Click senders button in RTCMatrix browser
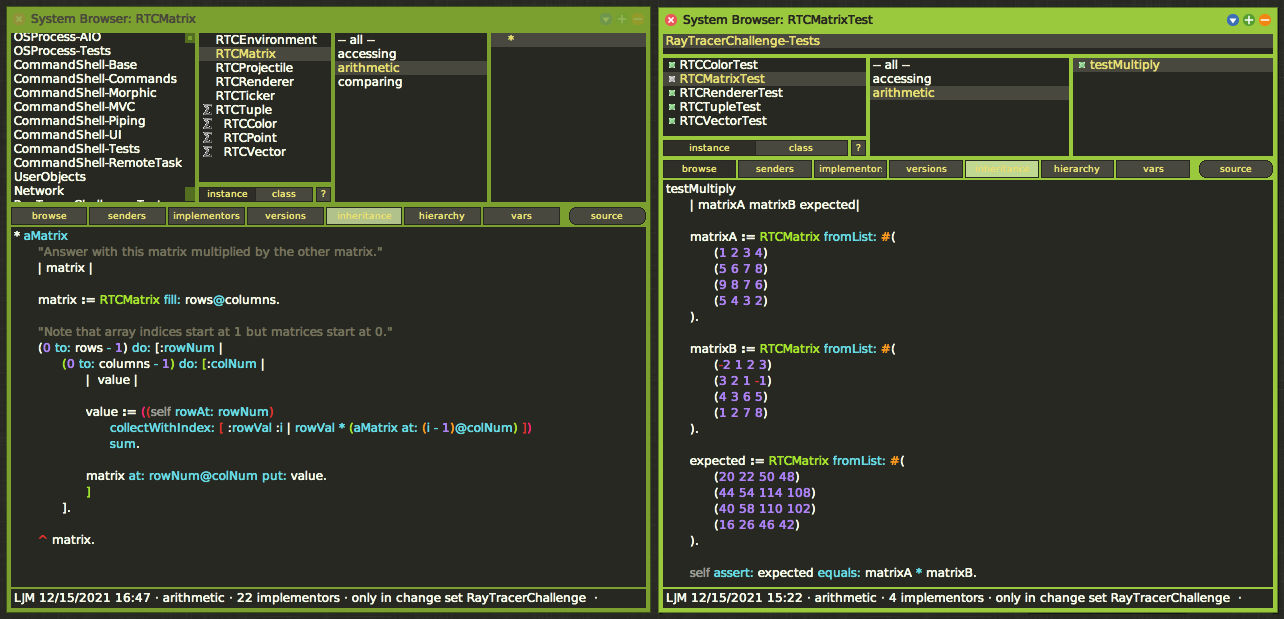Image resolution: width=1284 pixels, height=619 pixels. pos(127,216)
